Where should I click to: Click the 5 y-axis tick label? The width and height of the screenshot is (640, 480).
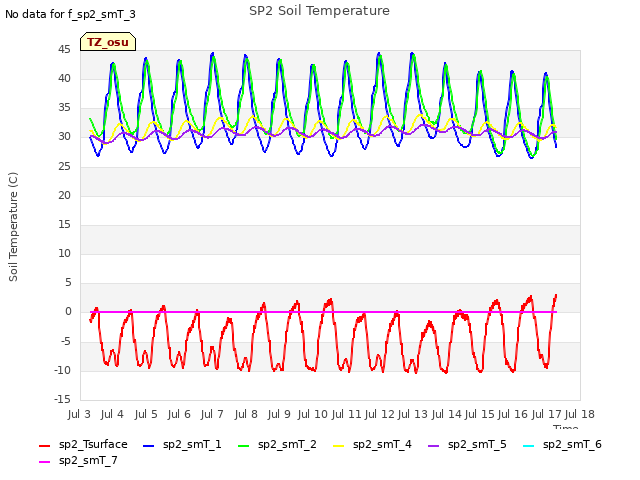click(x=68, y=282)
